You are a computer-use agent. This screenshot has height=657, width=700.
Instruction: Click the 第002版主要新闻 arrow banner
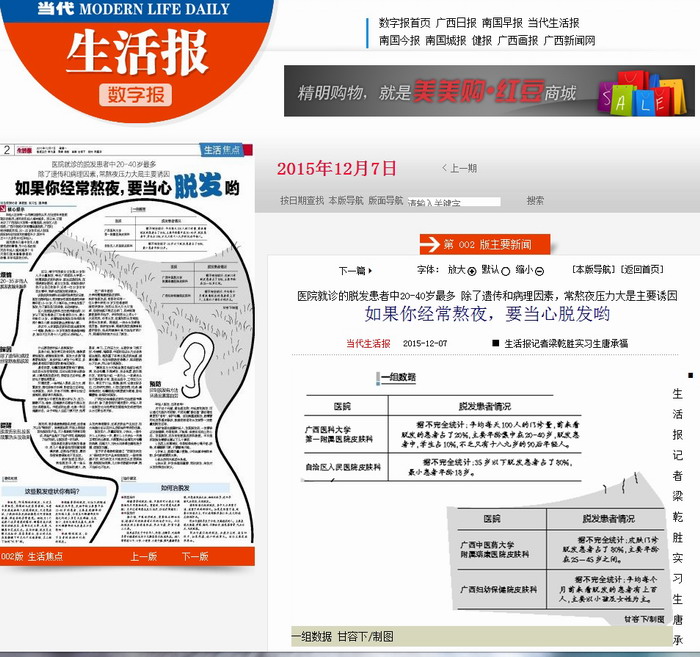coord(485,244)
